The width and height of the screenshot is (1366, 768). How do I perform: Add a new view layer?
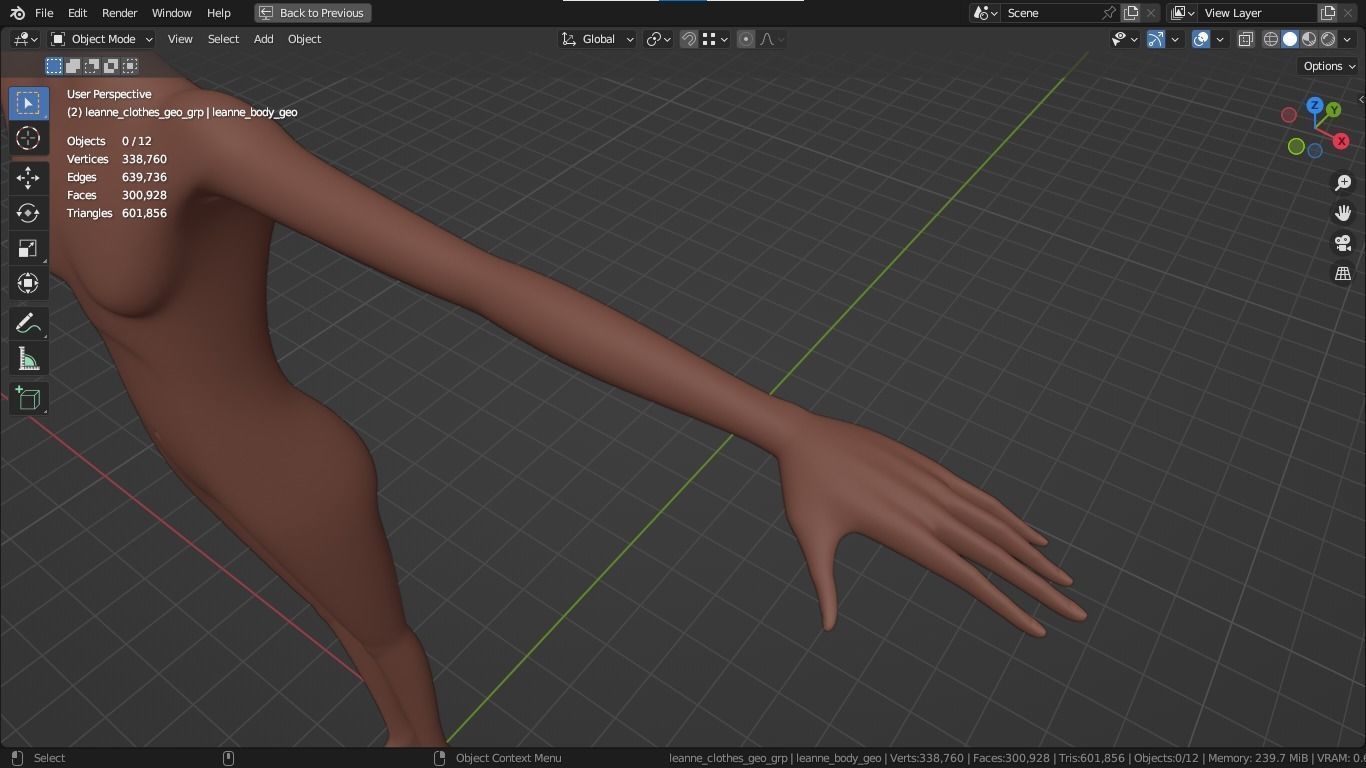[1328, 13]
